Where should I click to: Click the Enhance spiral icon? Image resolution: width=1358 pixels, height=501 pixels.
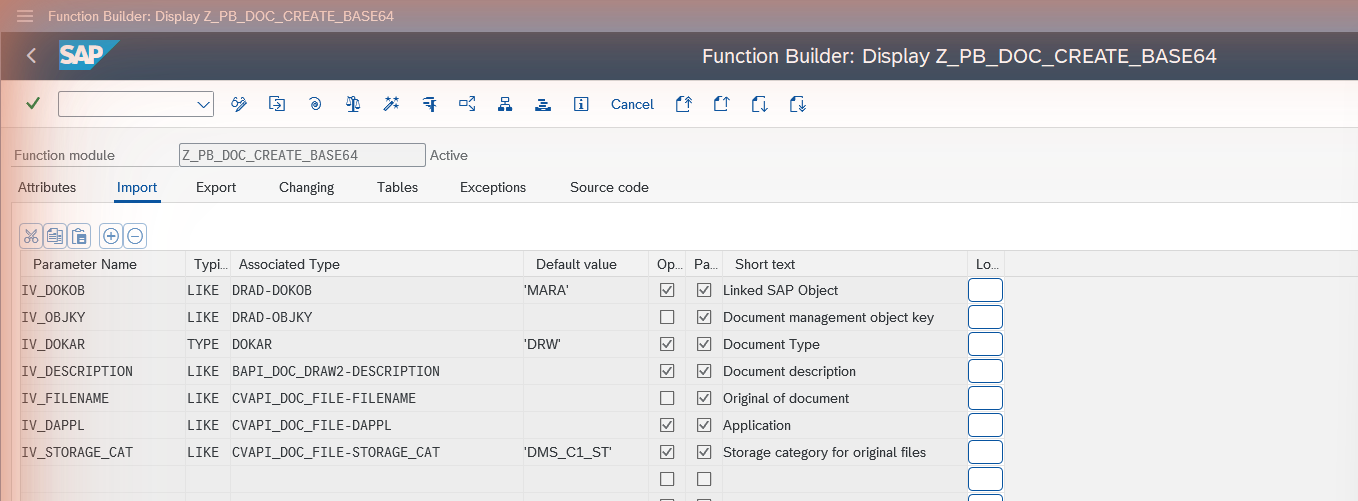click(315, 104)
